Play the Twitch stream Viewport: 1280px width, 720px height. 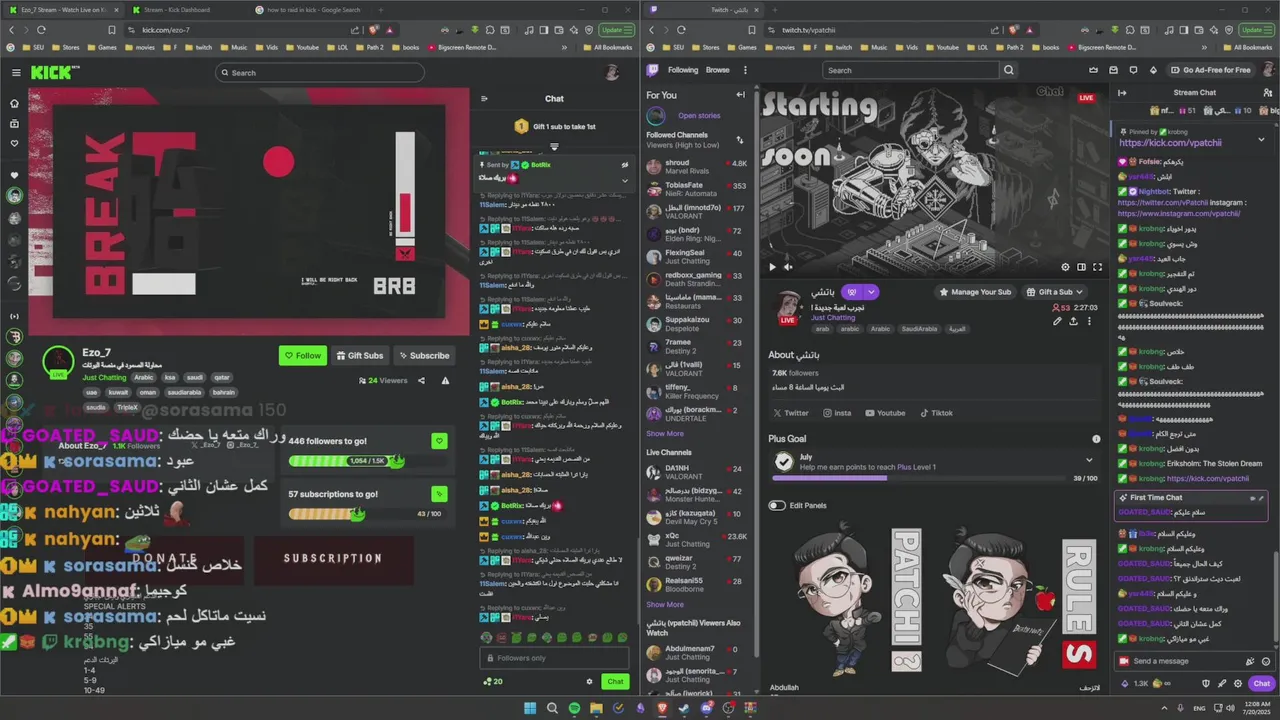pyautogui.click(x=772, y=267)
